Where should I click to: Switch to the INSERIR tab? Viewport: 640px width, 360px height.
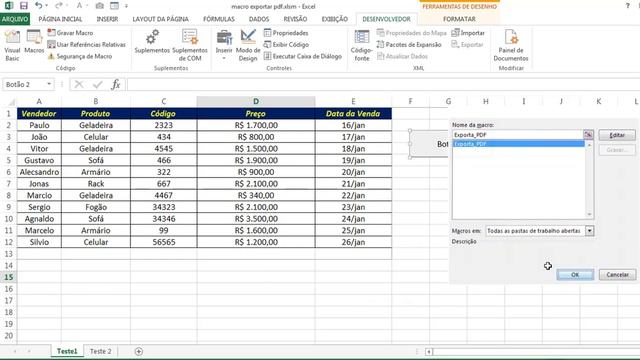[107, 19]
